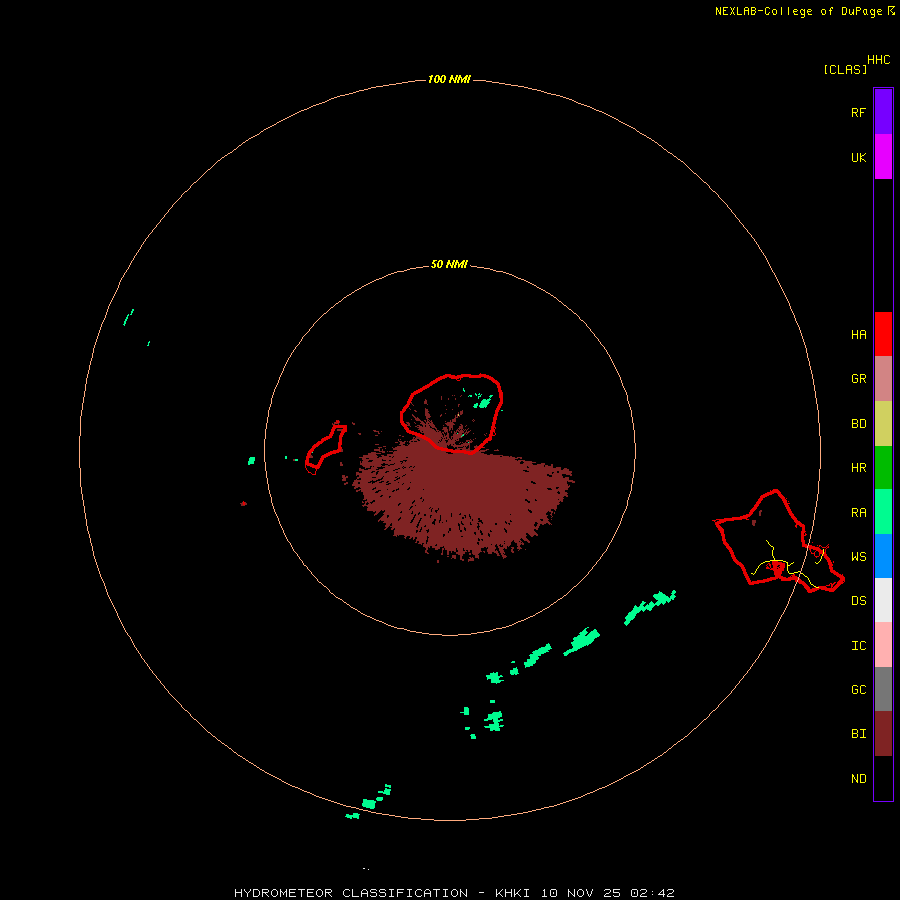900x900 pixels.
Task: Select the BD yellow legend swatch
Action: point(883,424)
